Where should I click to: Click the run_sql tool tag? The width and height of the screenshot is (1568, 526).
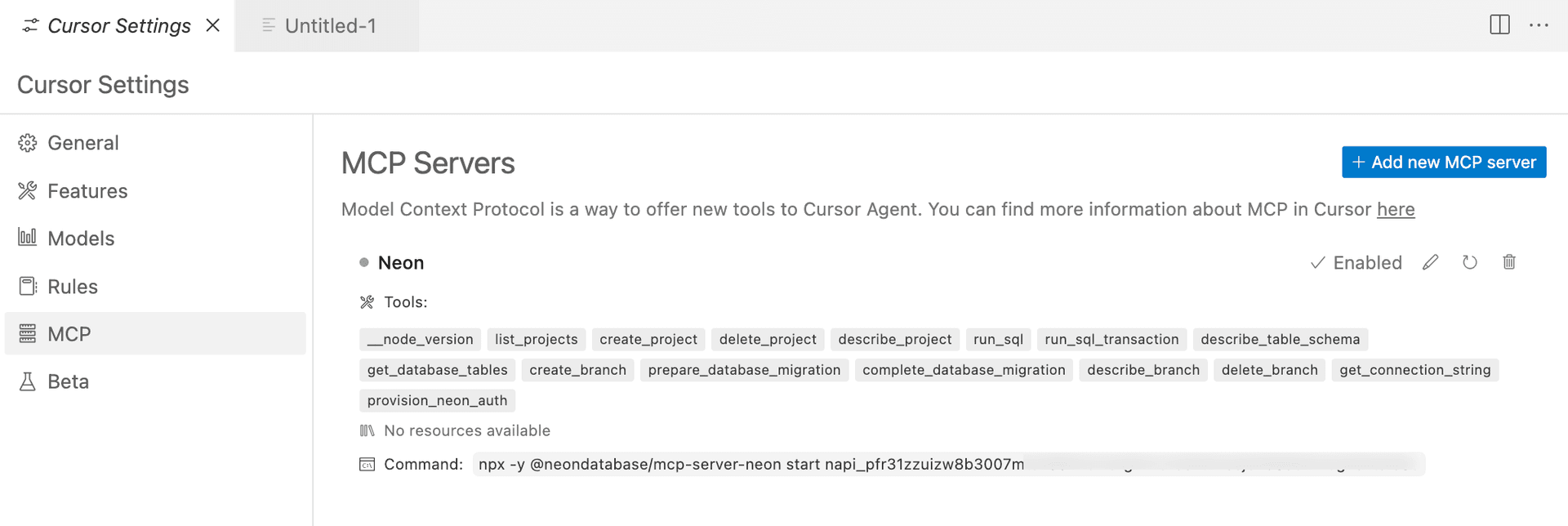click(x=998, y=340)
